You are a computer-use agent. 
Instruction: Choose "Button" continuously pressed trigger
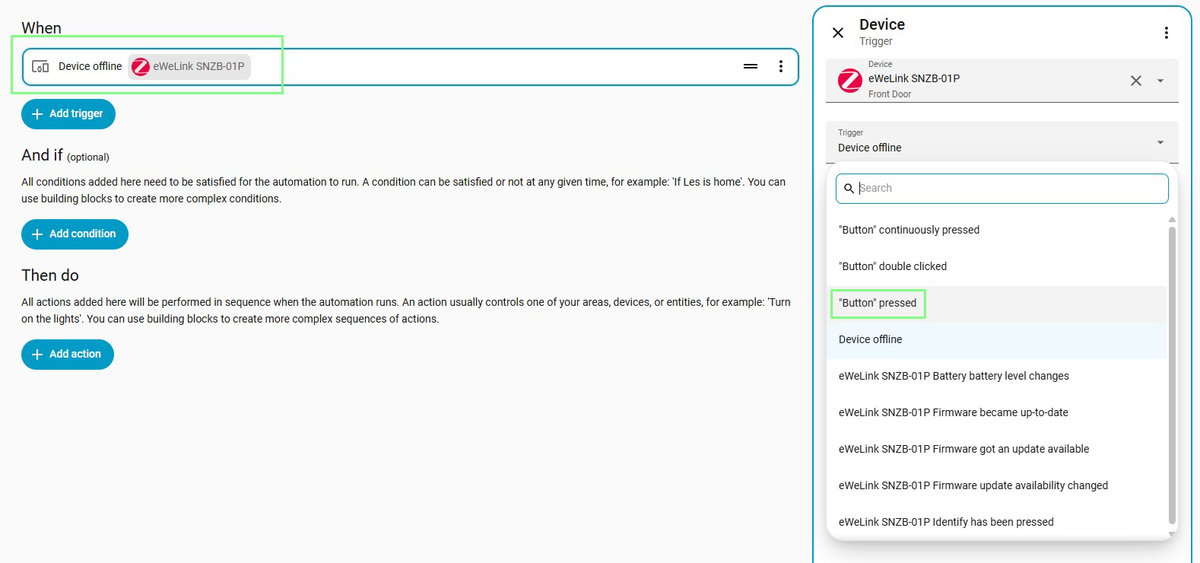pyautogui.click(x=997, y=230)
